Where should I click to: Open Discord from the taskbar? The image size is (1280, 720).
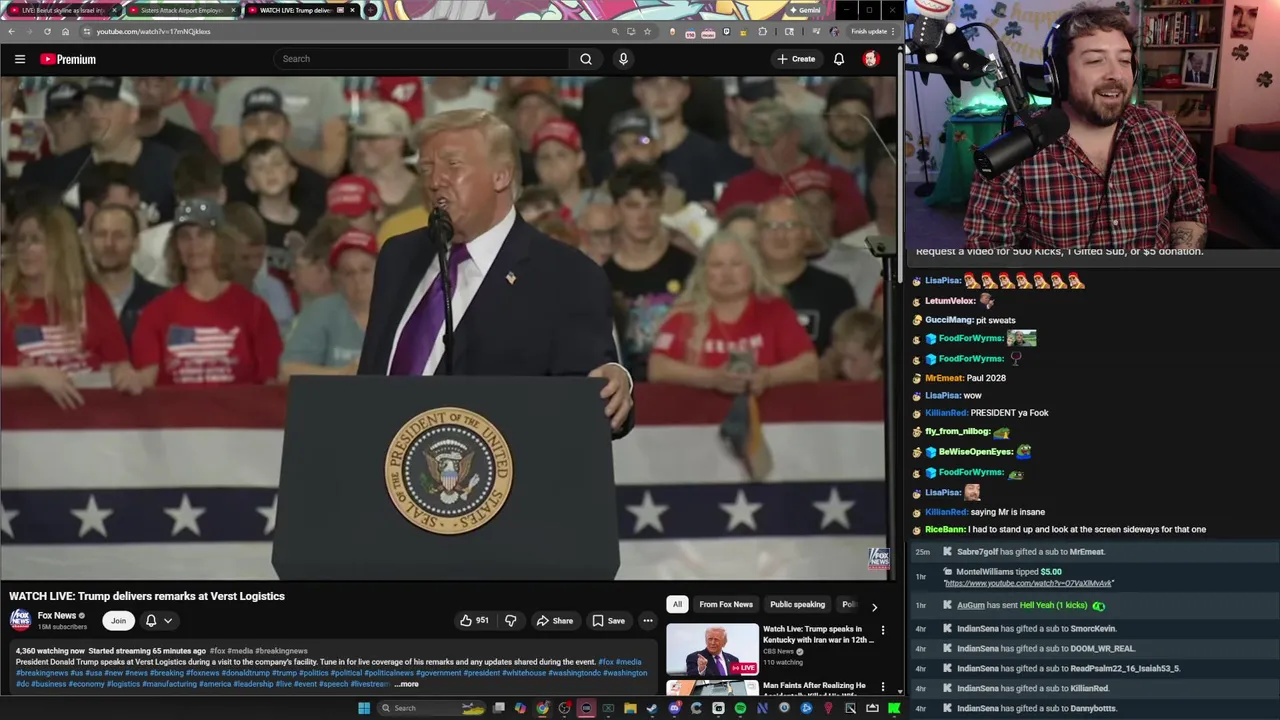coord(674,708)
